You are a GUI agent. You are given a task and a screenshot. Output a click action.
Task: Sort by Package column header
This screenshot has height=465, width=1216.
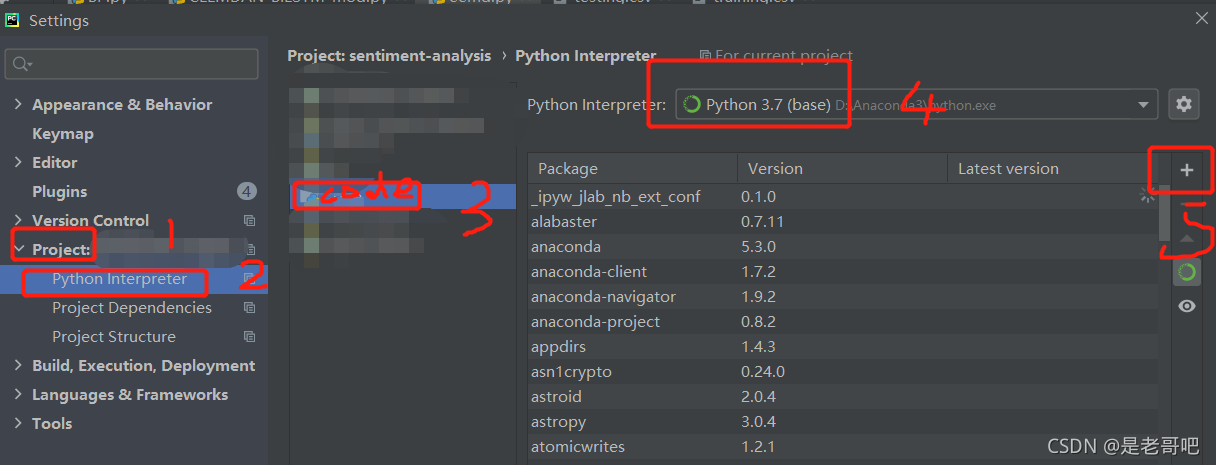coord(632,169)
